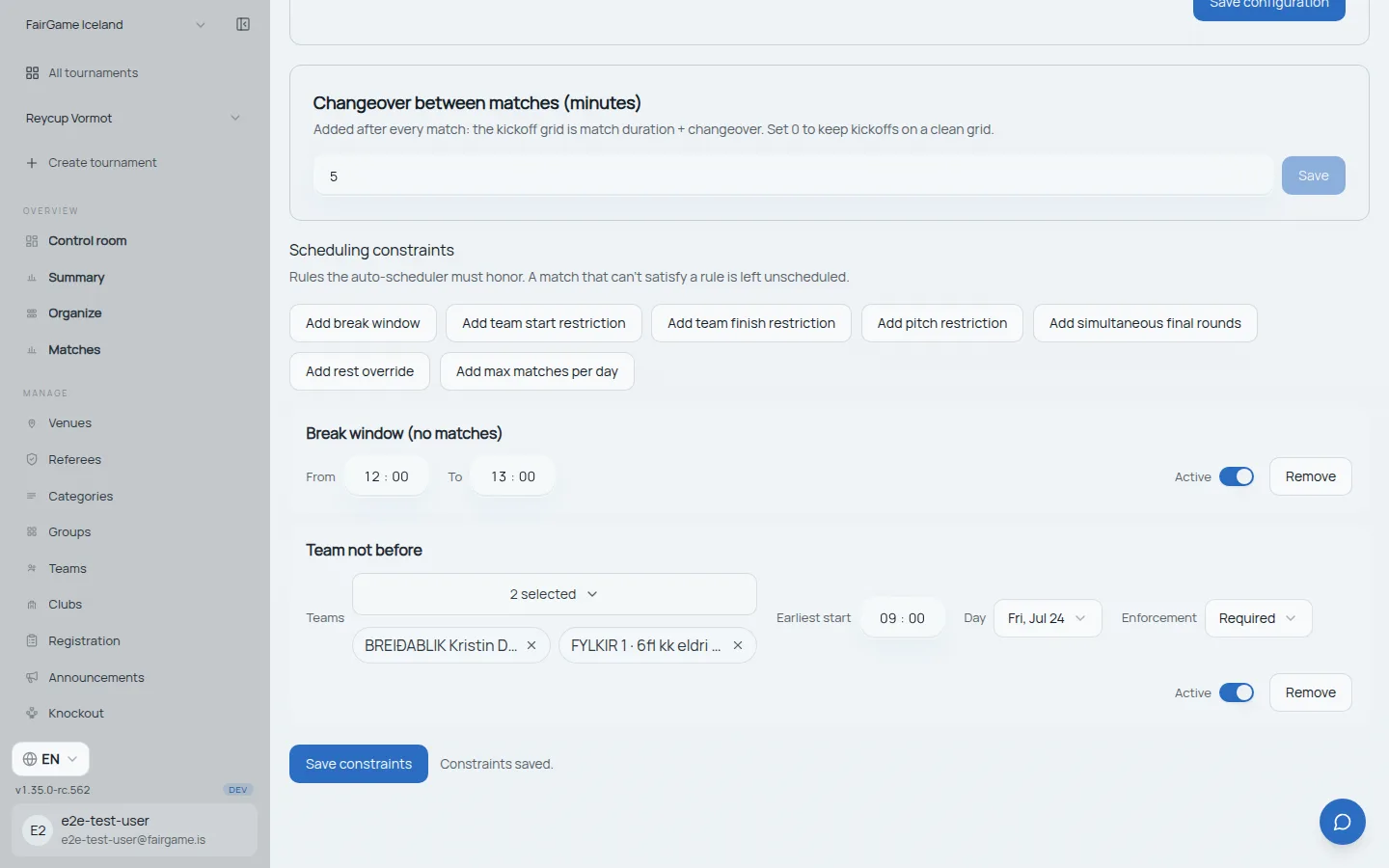Open the Fri, Jul 24 day dropdown
Image resolution: width=1389 pixels, height=868 pixels.
(x=1048, y=618)
